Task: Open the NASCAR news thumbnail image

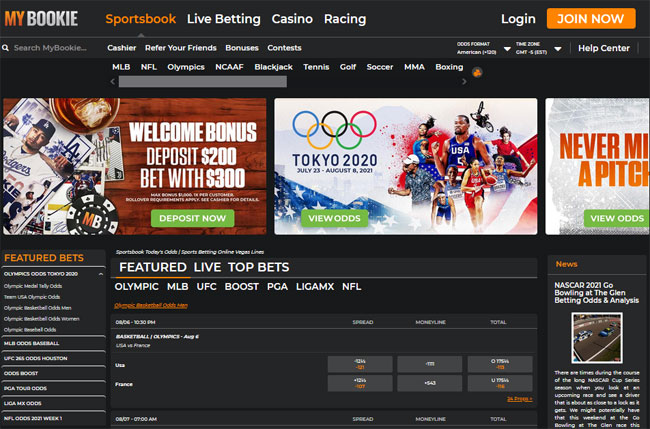Action: [x=597, y=338]
